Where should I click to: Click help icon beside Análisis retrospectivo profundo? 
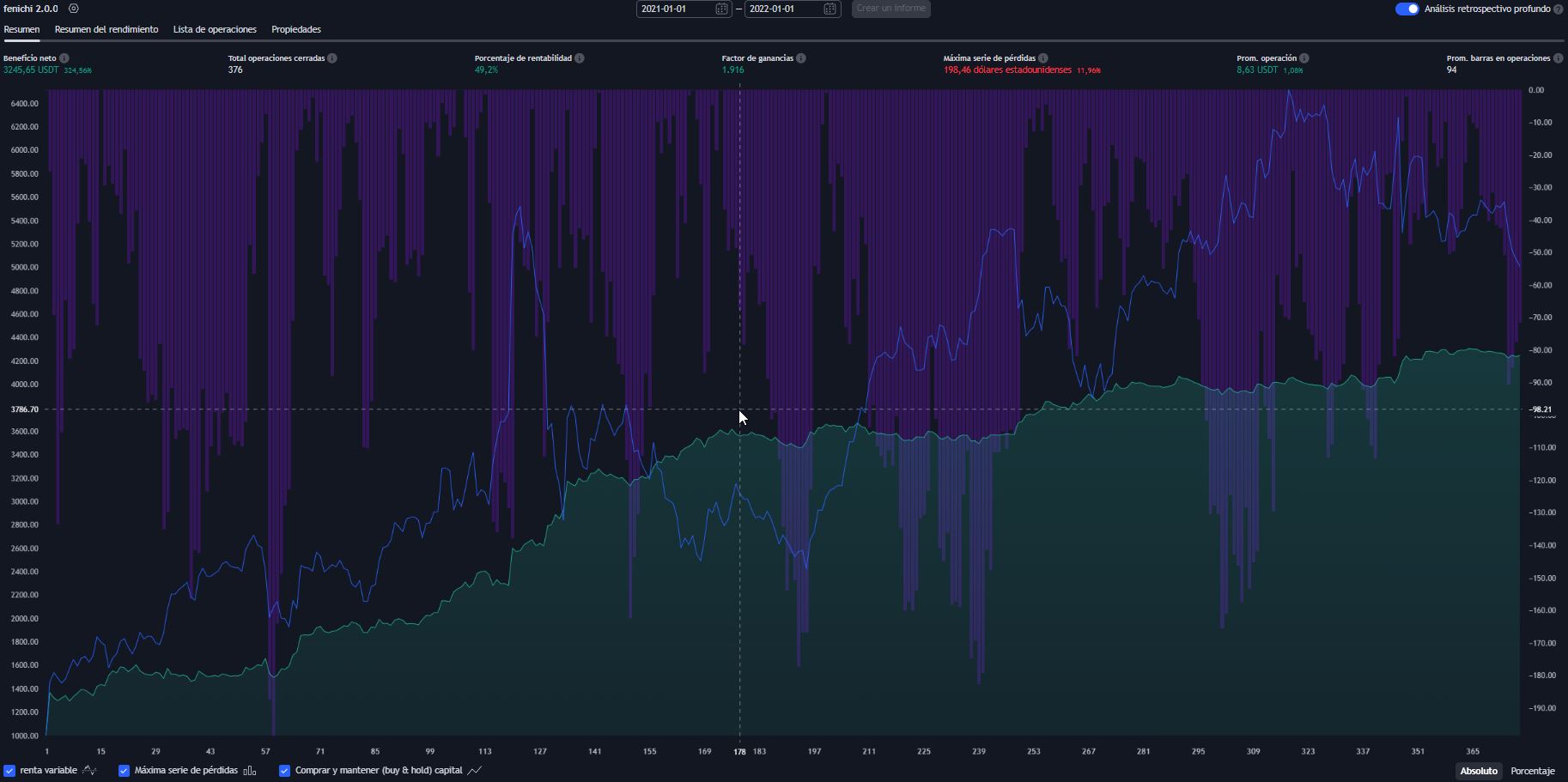1559,9
